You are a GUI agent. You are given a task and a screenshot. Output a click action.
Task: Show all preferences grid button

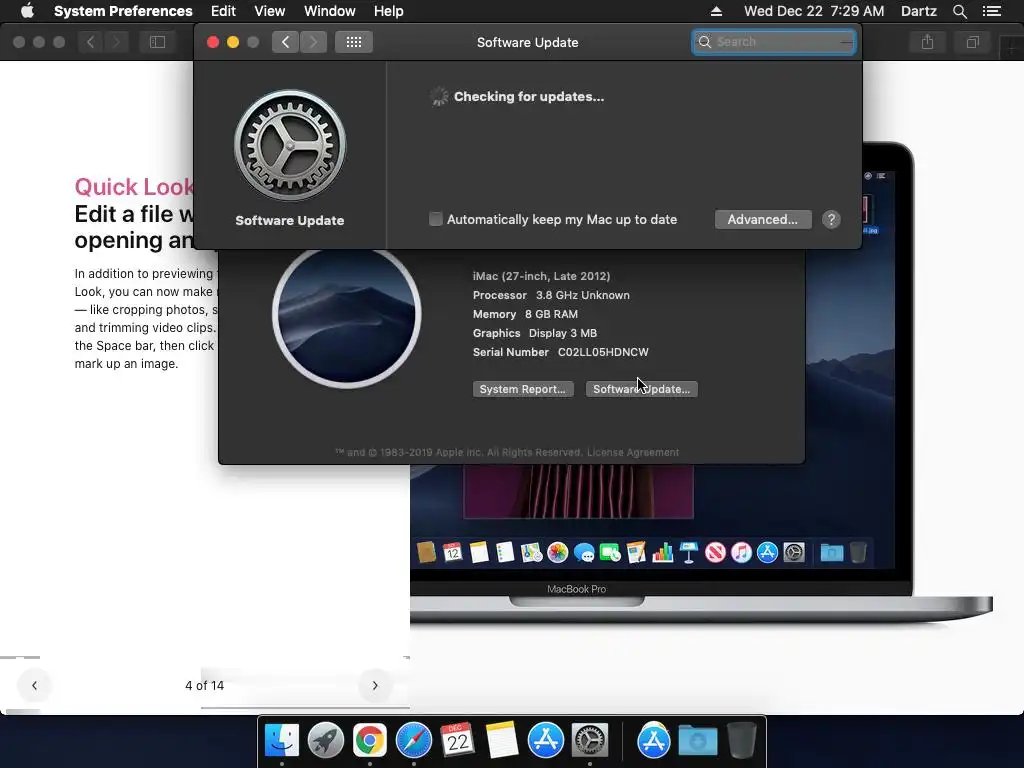pos(354,42)
